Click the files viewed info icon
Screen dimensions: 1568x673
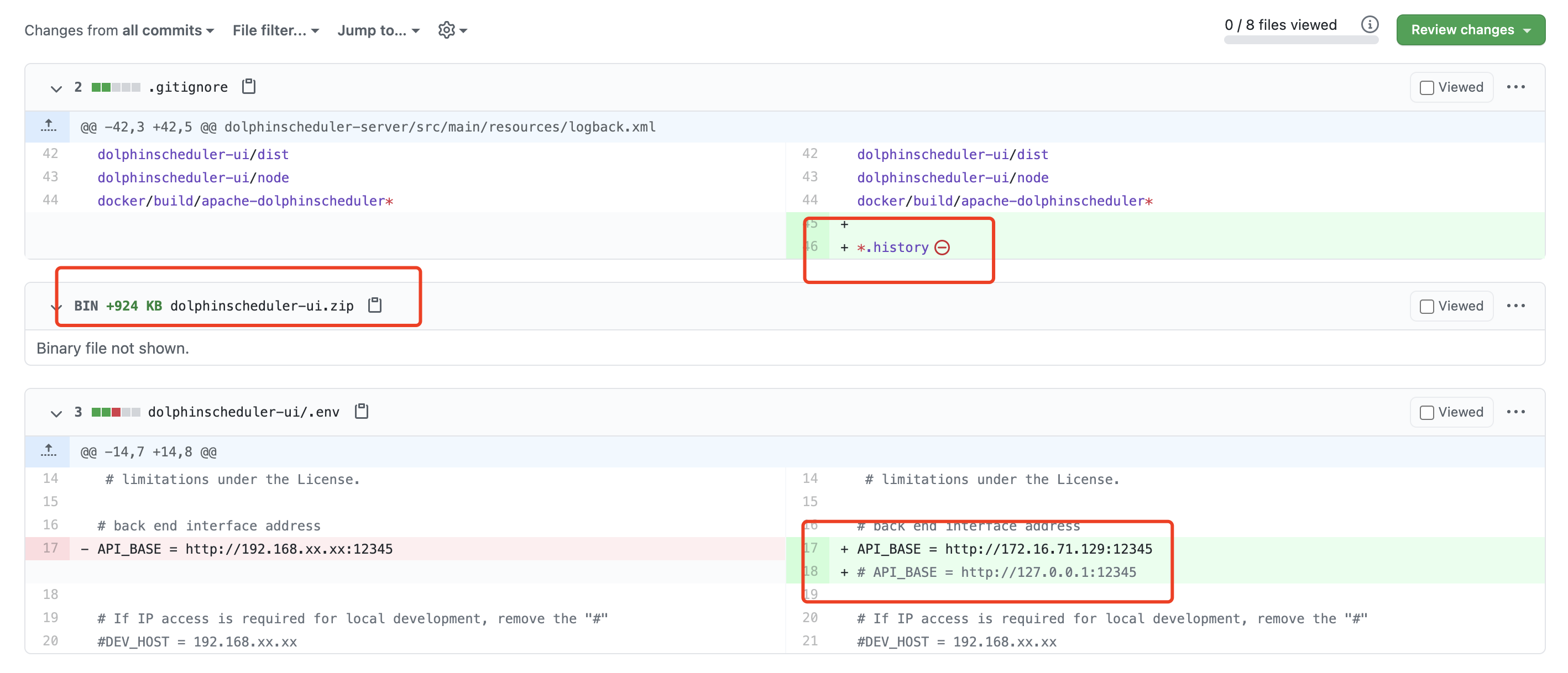(1369, 25)
